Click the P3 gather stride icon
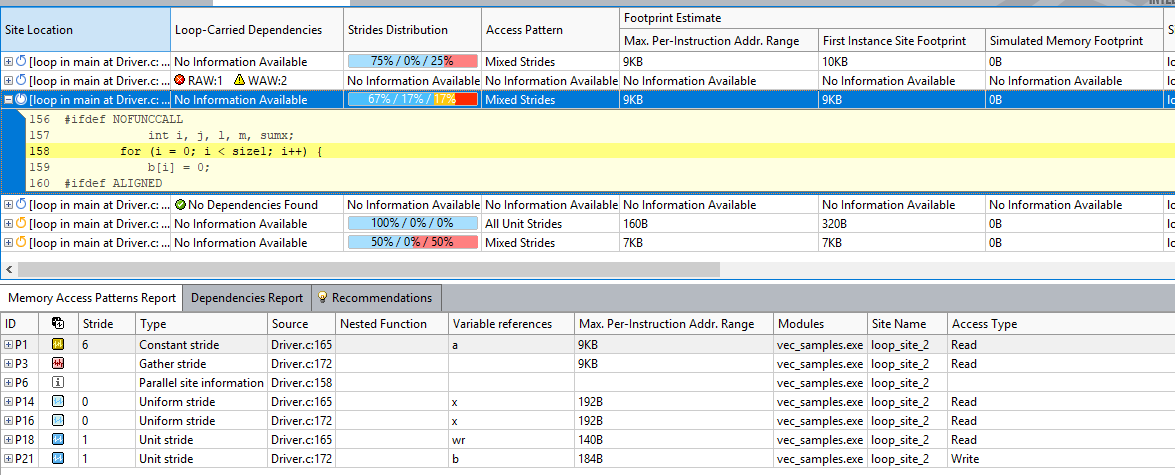 [58, 364]
